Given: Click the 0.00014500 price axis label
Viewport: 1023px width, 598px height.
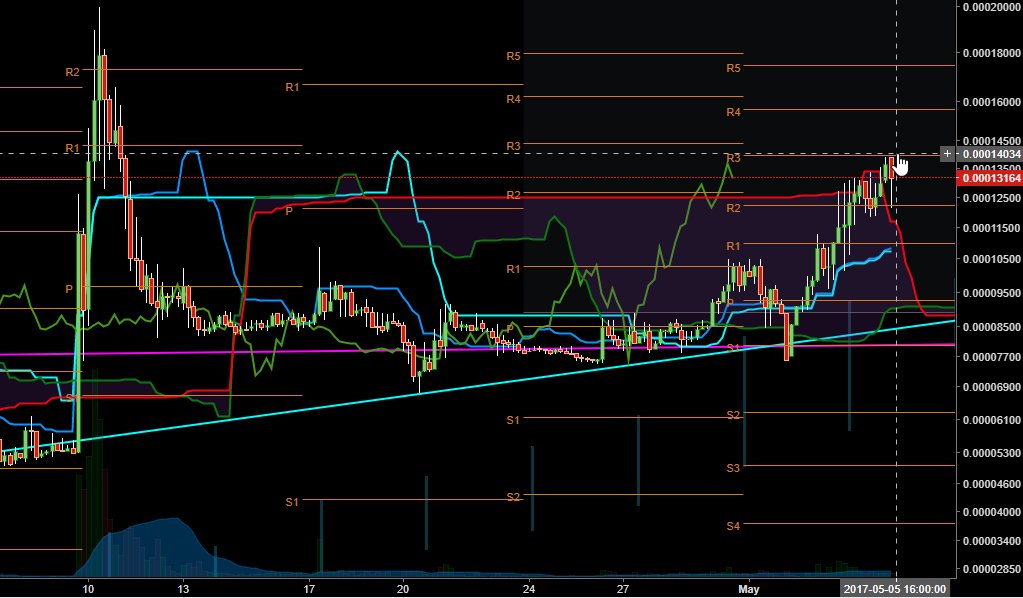Looking at the screenshot, I should [992, 141].
